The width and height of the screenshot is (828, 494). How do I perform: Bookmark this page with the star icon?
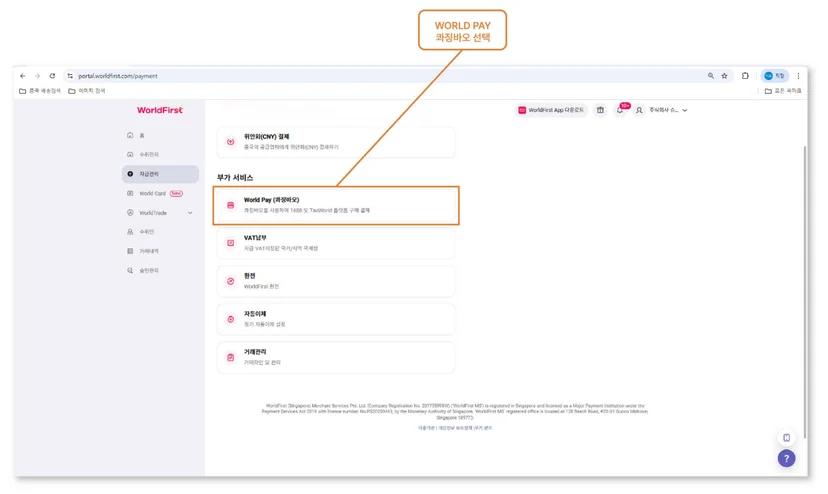coord(724,76)
